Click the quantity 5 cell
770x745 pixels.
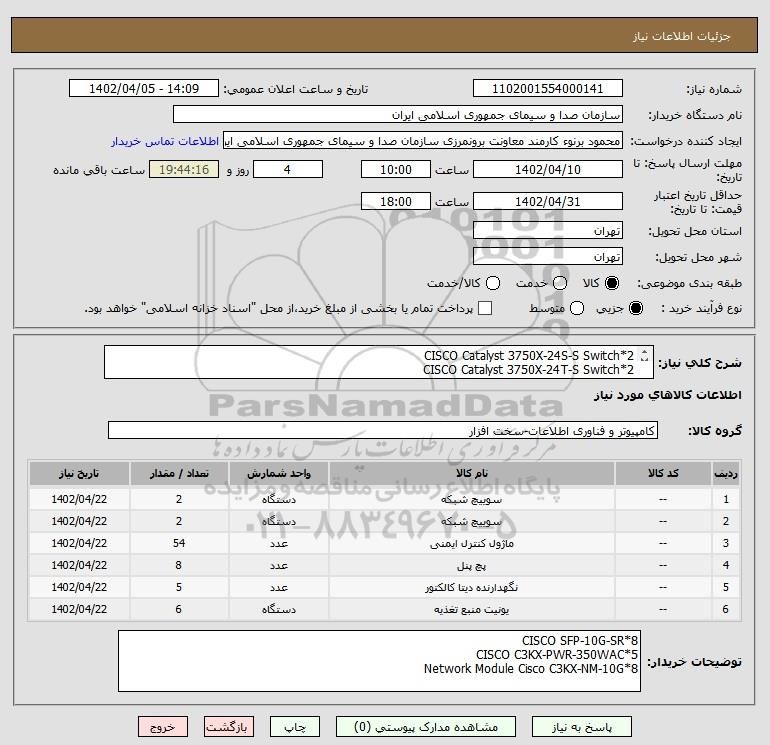(x=179, y=587)
